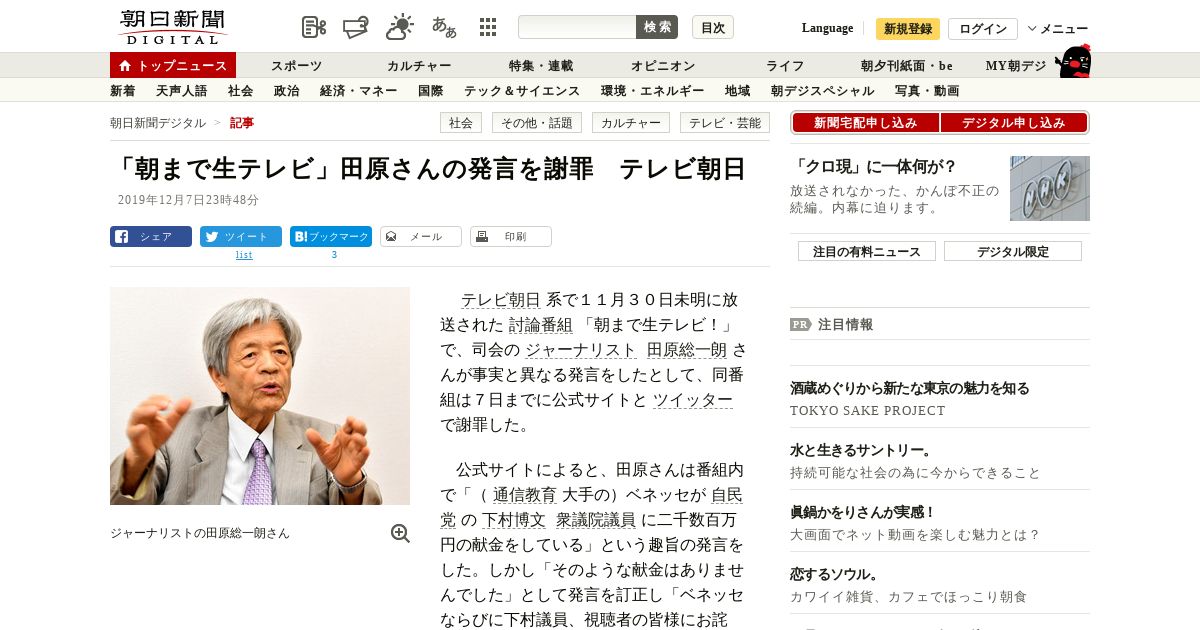Add Hatena bookmark
This screenshot has height=630, width=1200.
(331, 237)
